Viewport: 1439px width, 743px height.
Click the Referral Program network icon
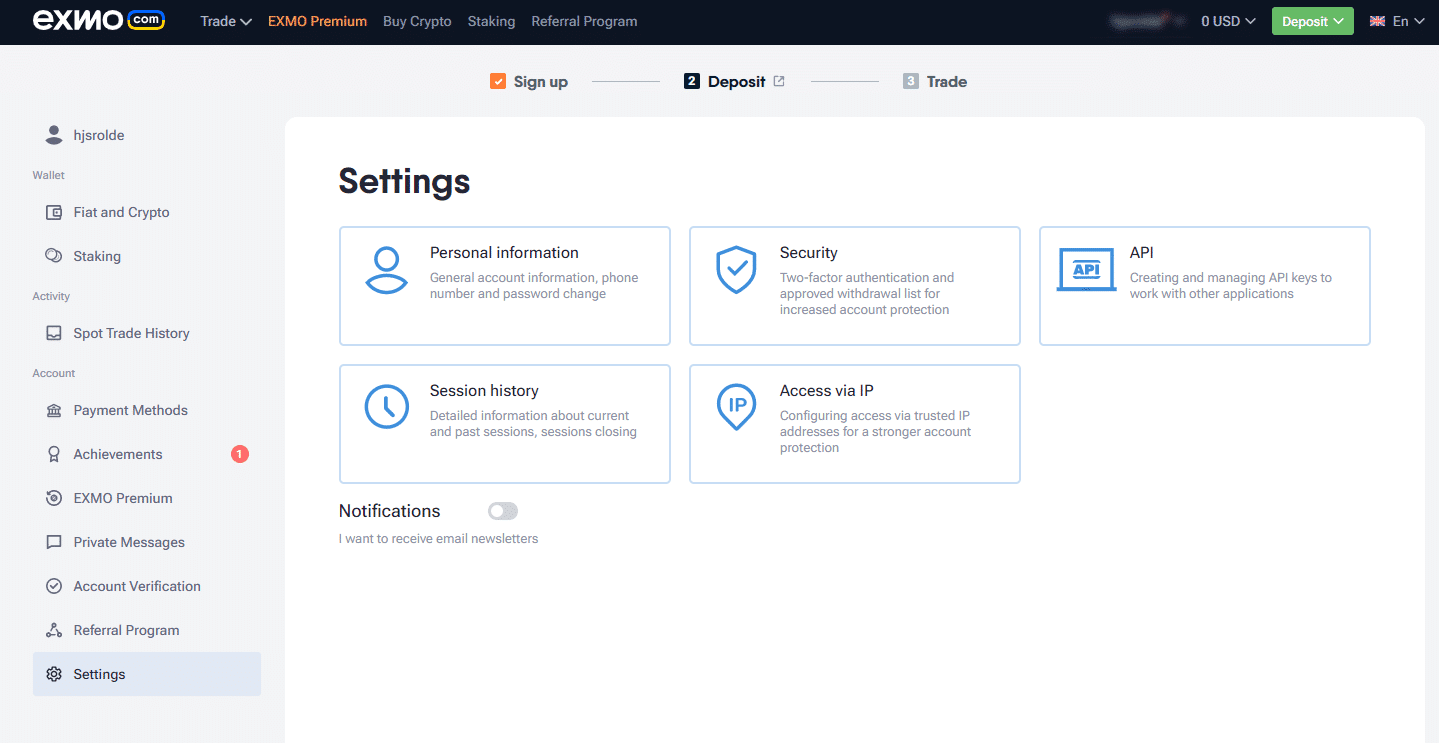coord(54,630)
